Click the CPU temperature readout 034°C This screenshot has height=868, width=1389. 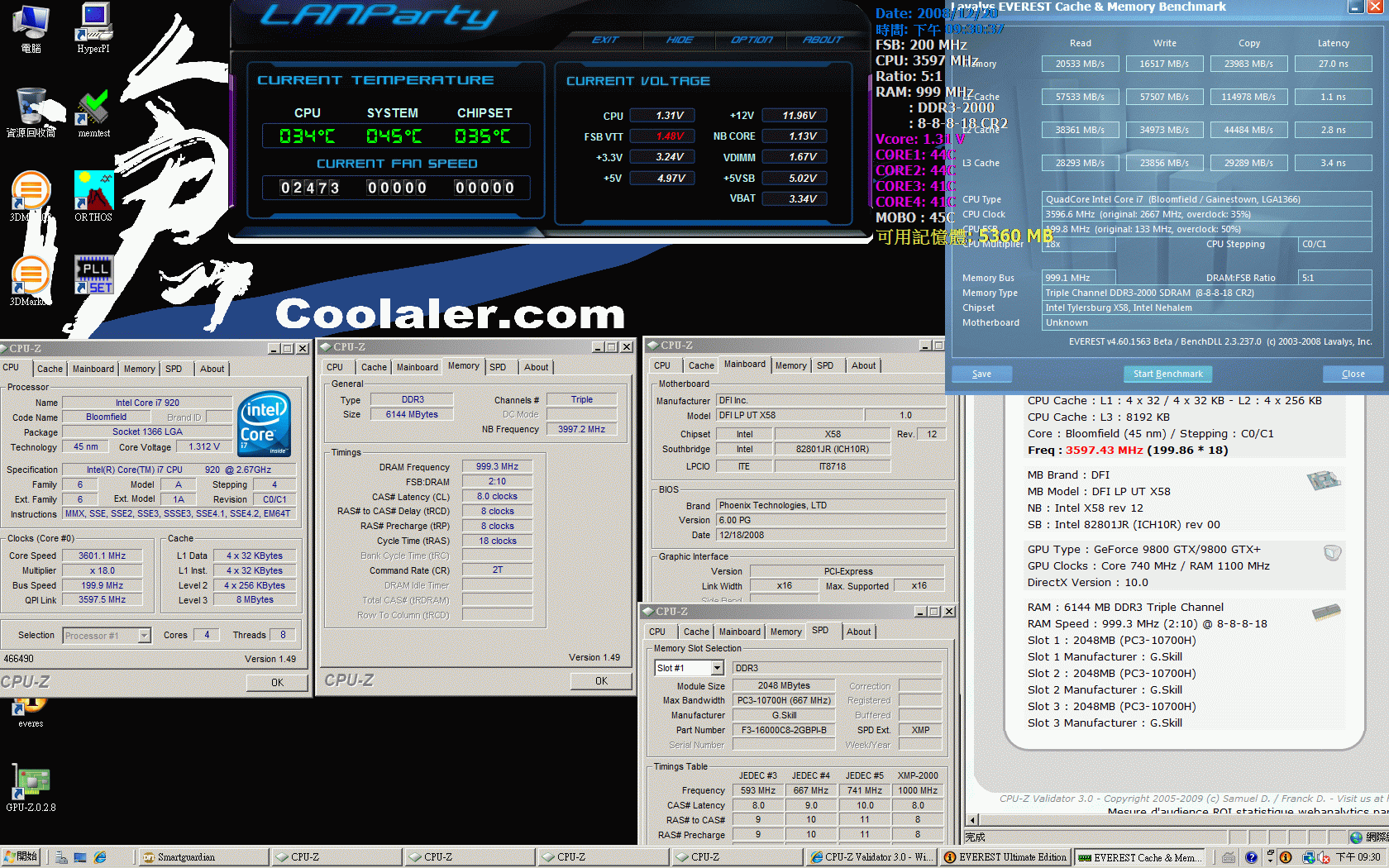pyautogui.click(x=308, y=136)
